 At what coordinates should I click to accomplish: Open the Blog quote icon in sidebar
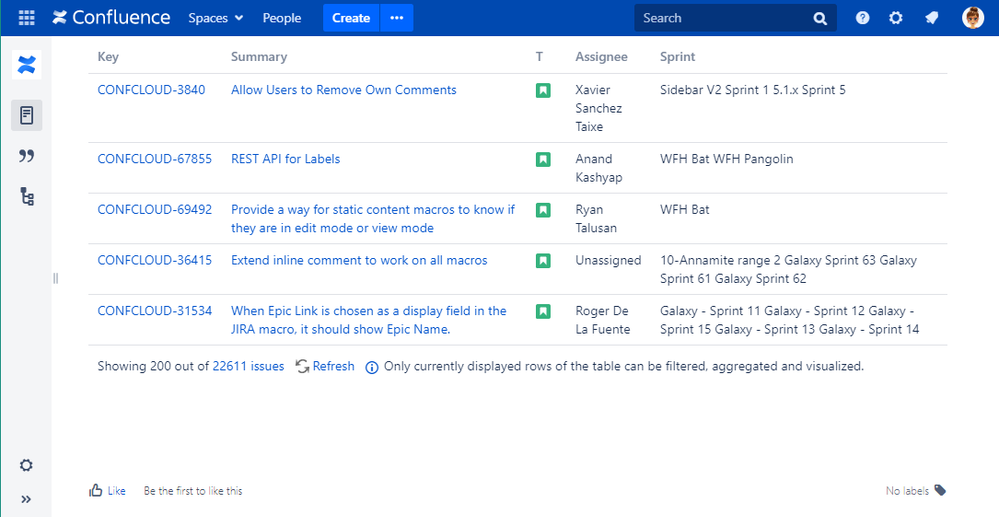click(27, 156)
